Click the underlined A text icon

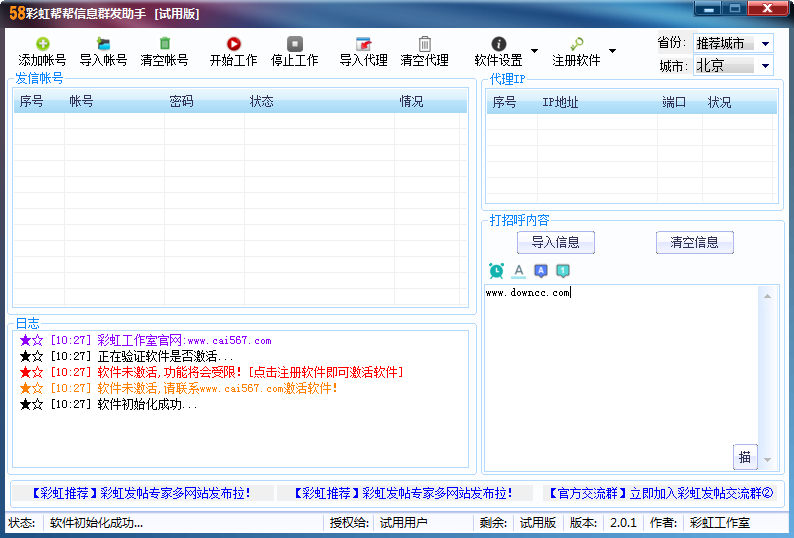tap(518, 271)
